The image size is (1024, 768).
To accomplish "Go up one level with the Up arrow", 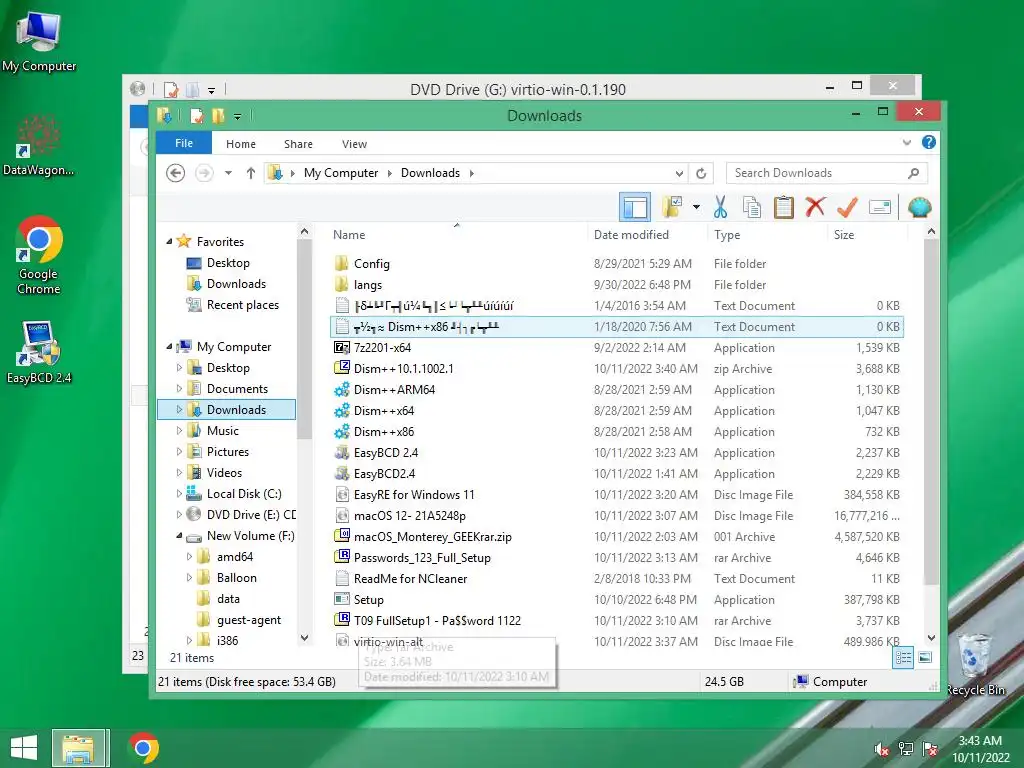I will tap(251, 173).
